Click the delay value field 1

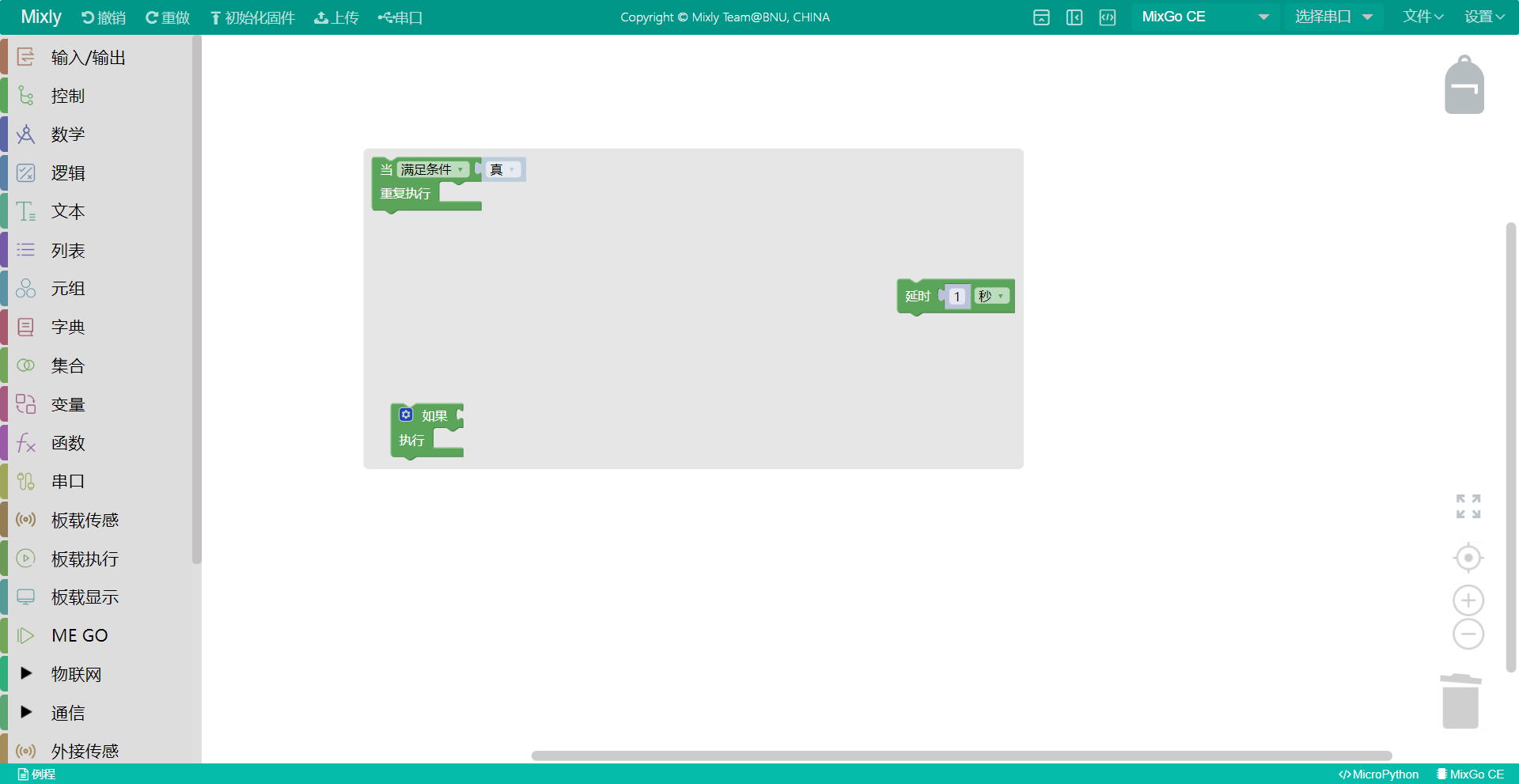tap(957, 297)
